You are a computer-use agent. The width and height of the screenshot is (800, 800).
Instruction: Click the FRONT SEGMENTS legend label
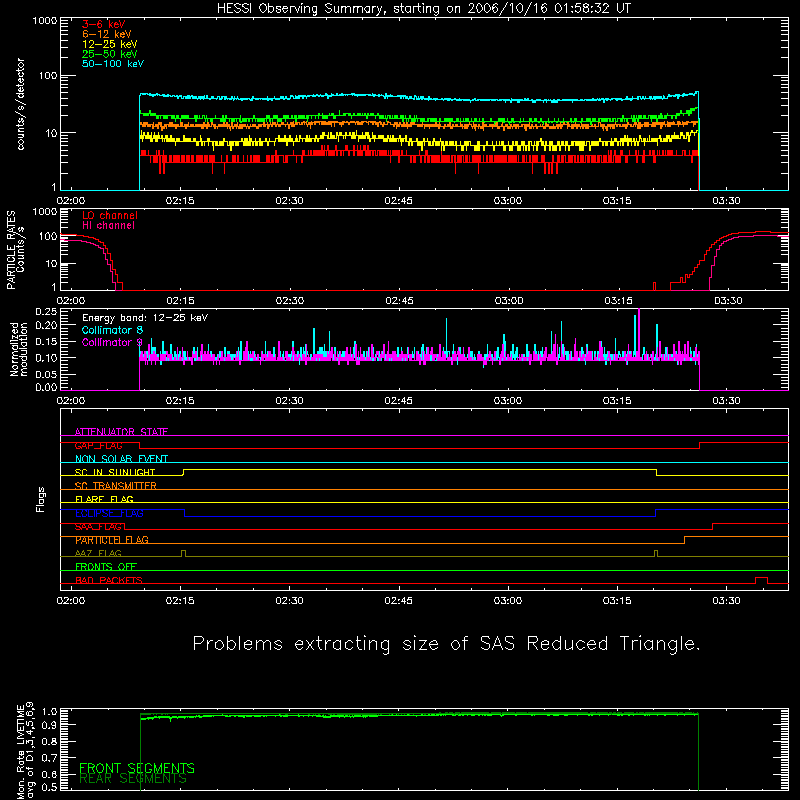[x=137, y=768]
